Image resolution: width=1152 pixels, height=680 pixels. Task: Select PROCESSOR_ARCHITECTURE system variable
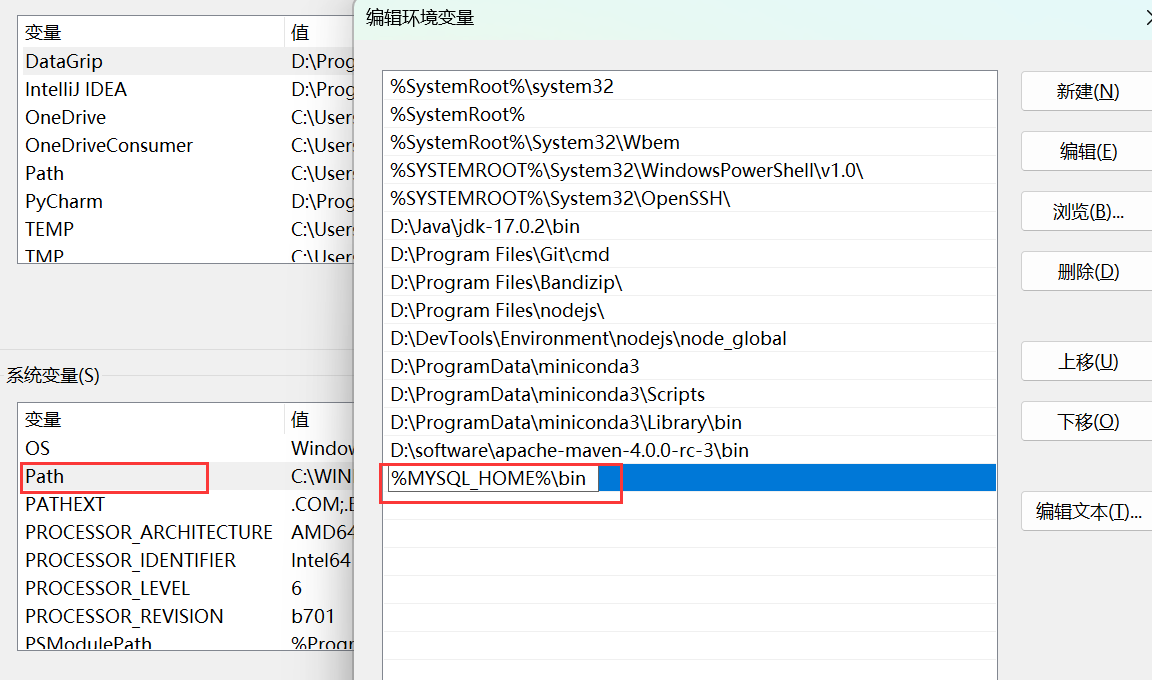click(x=188, y=532)
